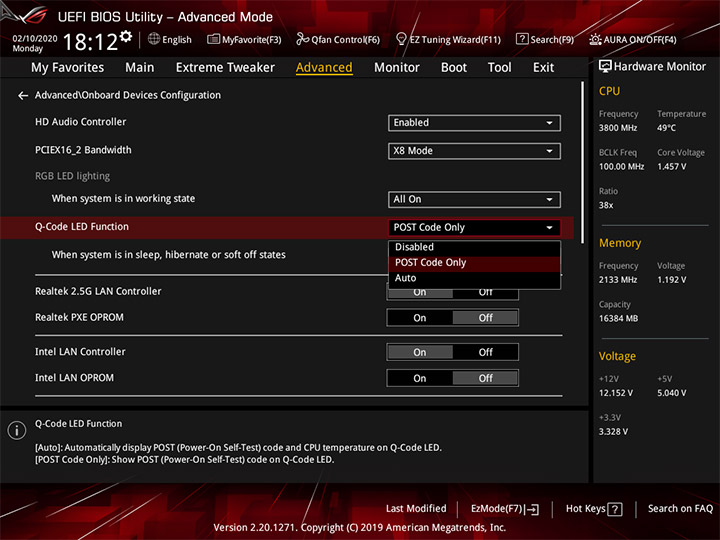Image resolution: width=720 pixels, height=540 pixels.
Task: Click Last Modified at the bottom
Action: click(416, 509)
